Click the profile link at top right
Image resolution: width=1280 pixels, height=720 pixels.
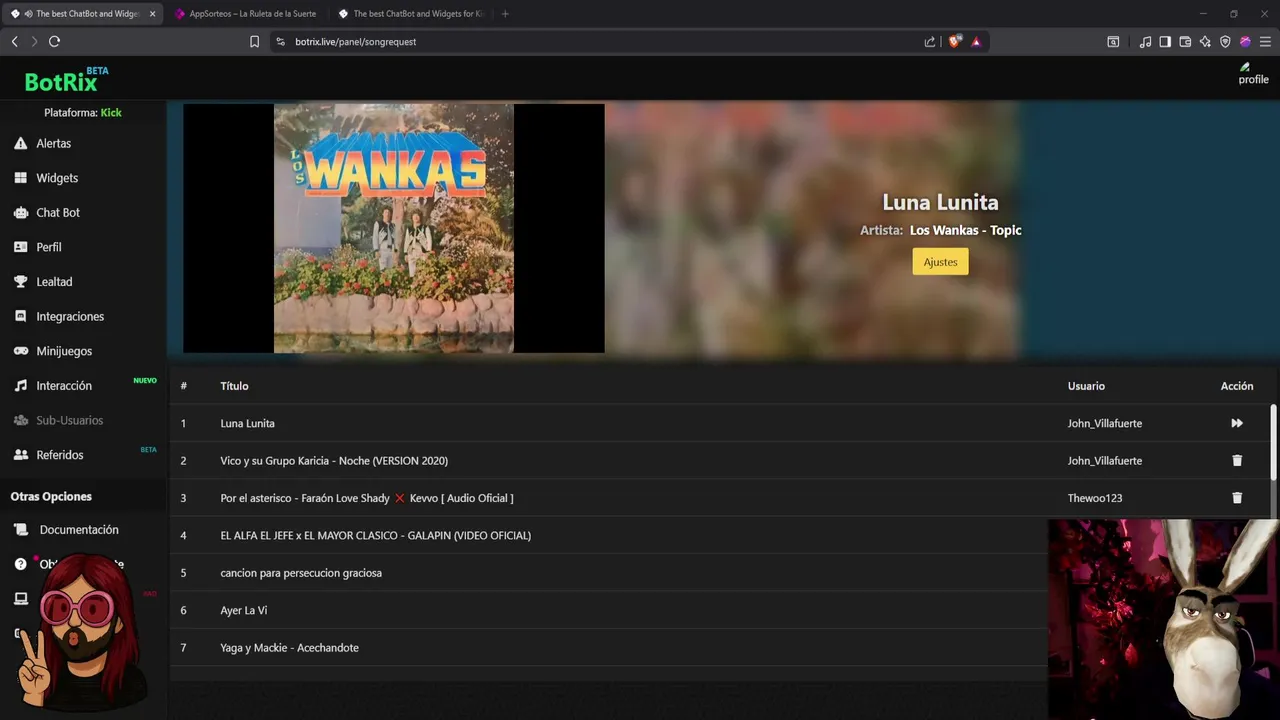pos(1253,75)
